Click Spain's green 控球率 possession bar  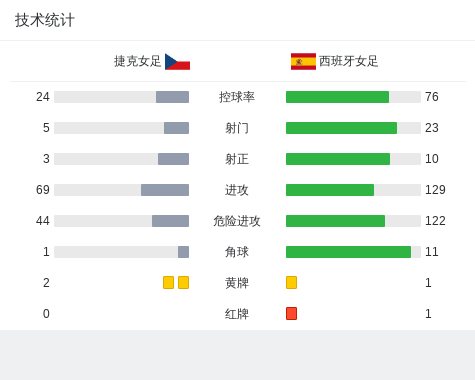(x=337, y=97)
